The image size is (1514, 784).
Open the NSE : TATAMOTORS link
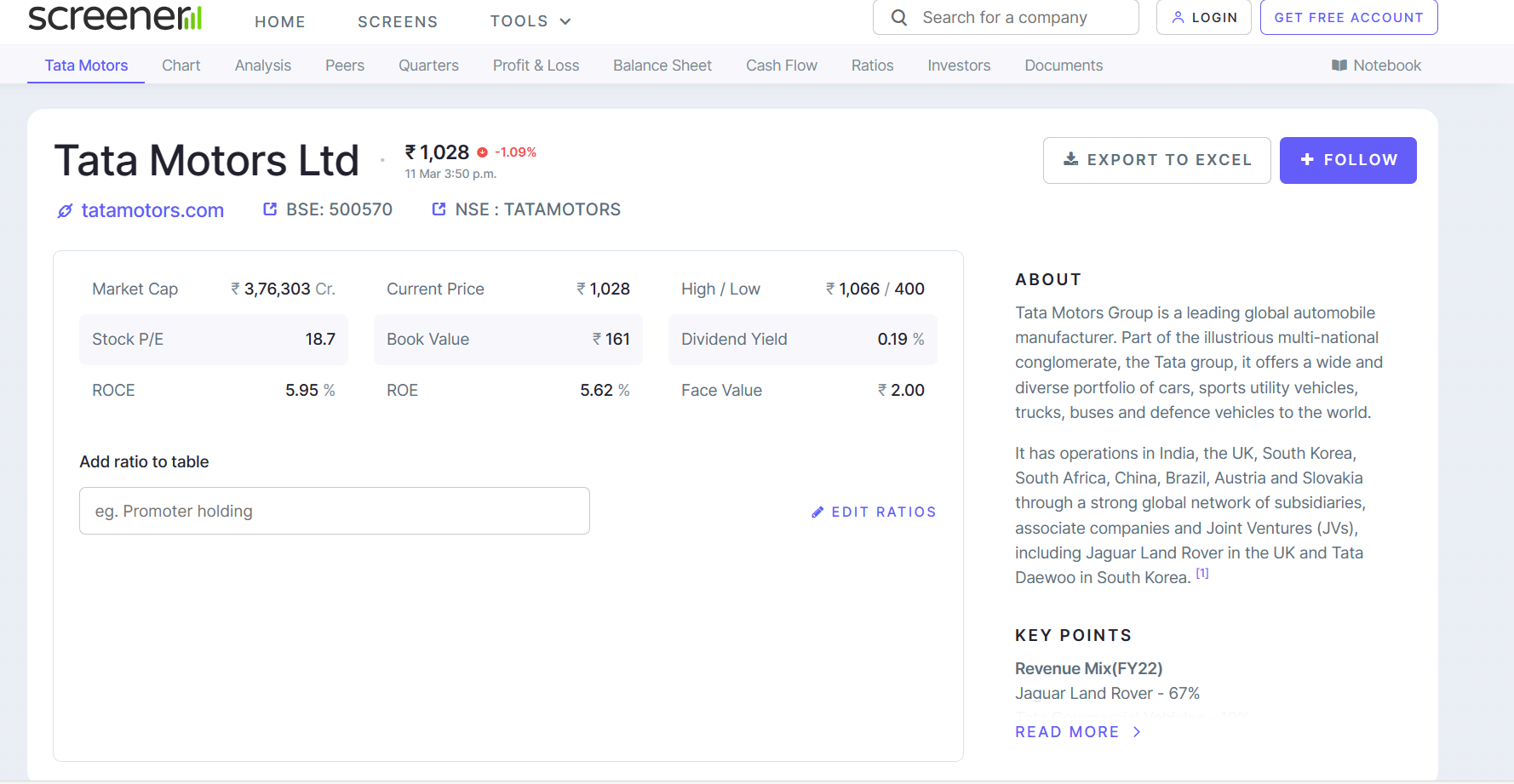[x=526, y=209]
